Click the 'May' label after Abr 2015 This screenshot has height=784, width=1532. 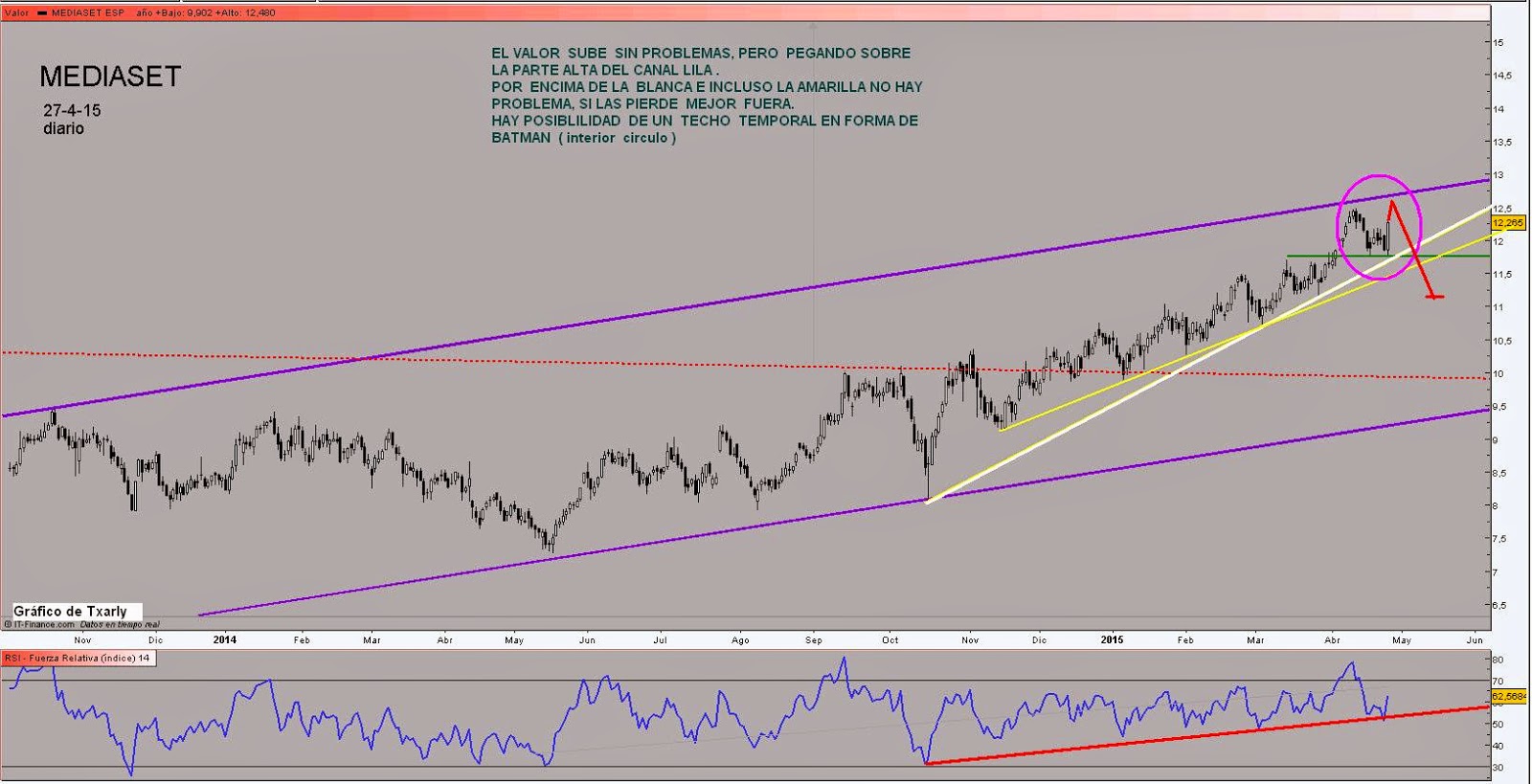click(x=1402, y=639)
